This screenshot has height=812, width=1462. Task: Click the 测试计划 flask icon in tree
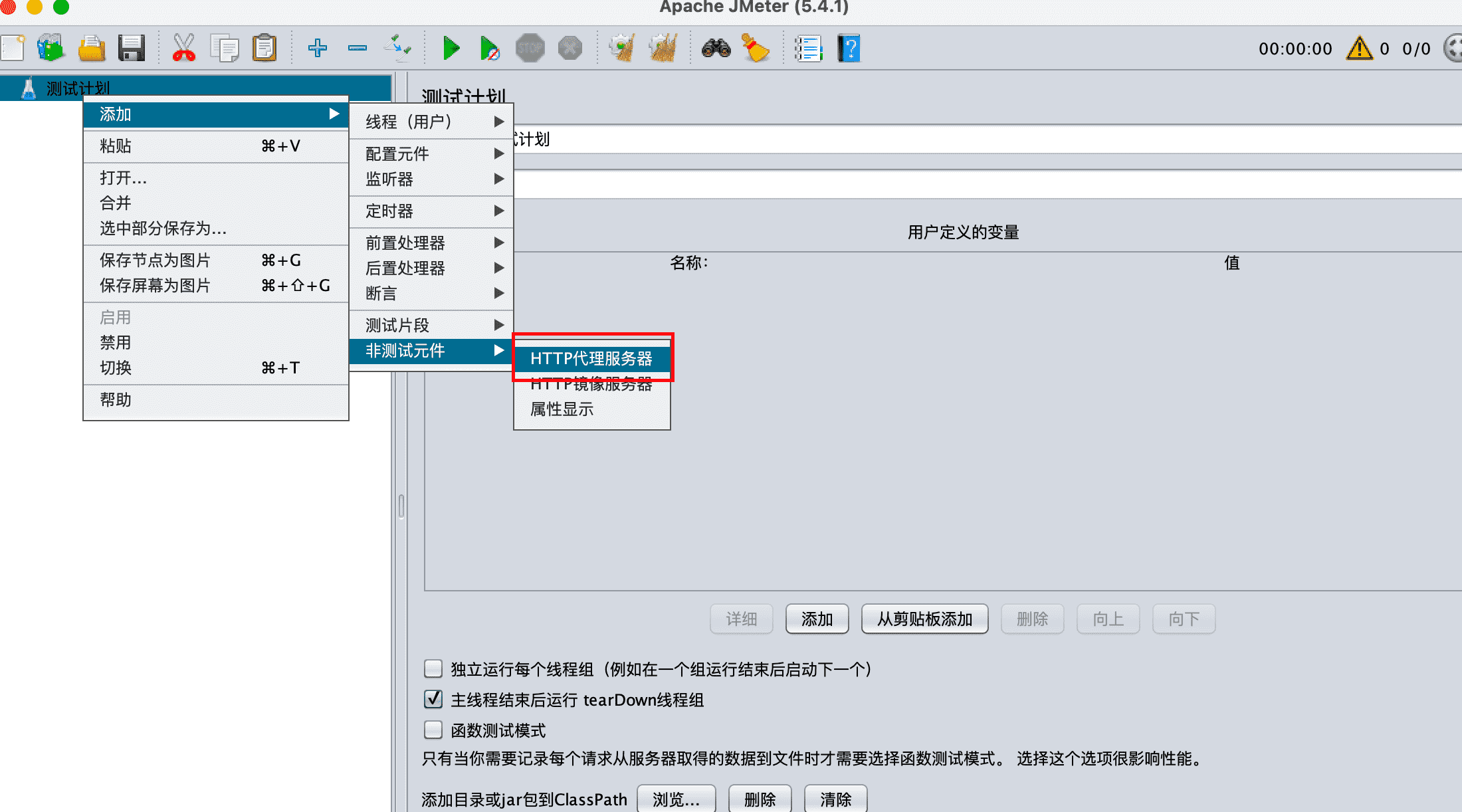29,88
